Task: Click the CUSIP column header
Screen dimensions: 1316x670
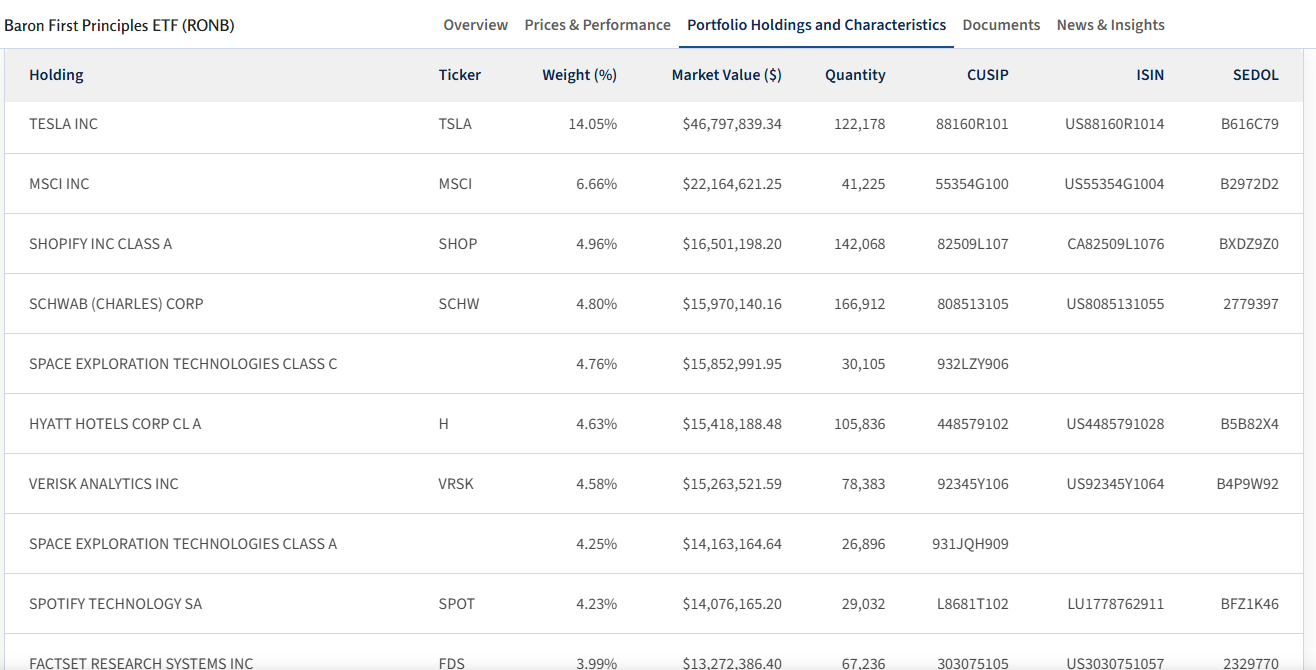Action: [987, 75]
